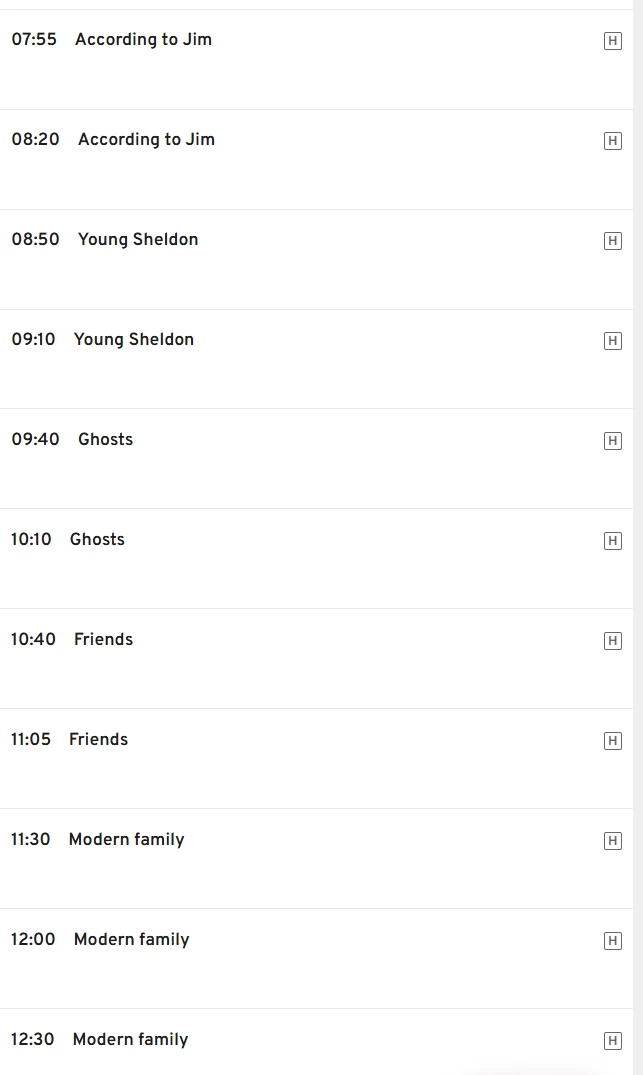Screen dimensions: 643x1075
Task: Click the H icon for 07:55 According to Jim
Action: tap(613, 41)
